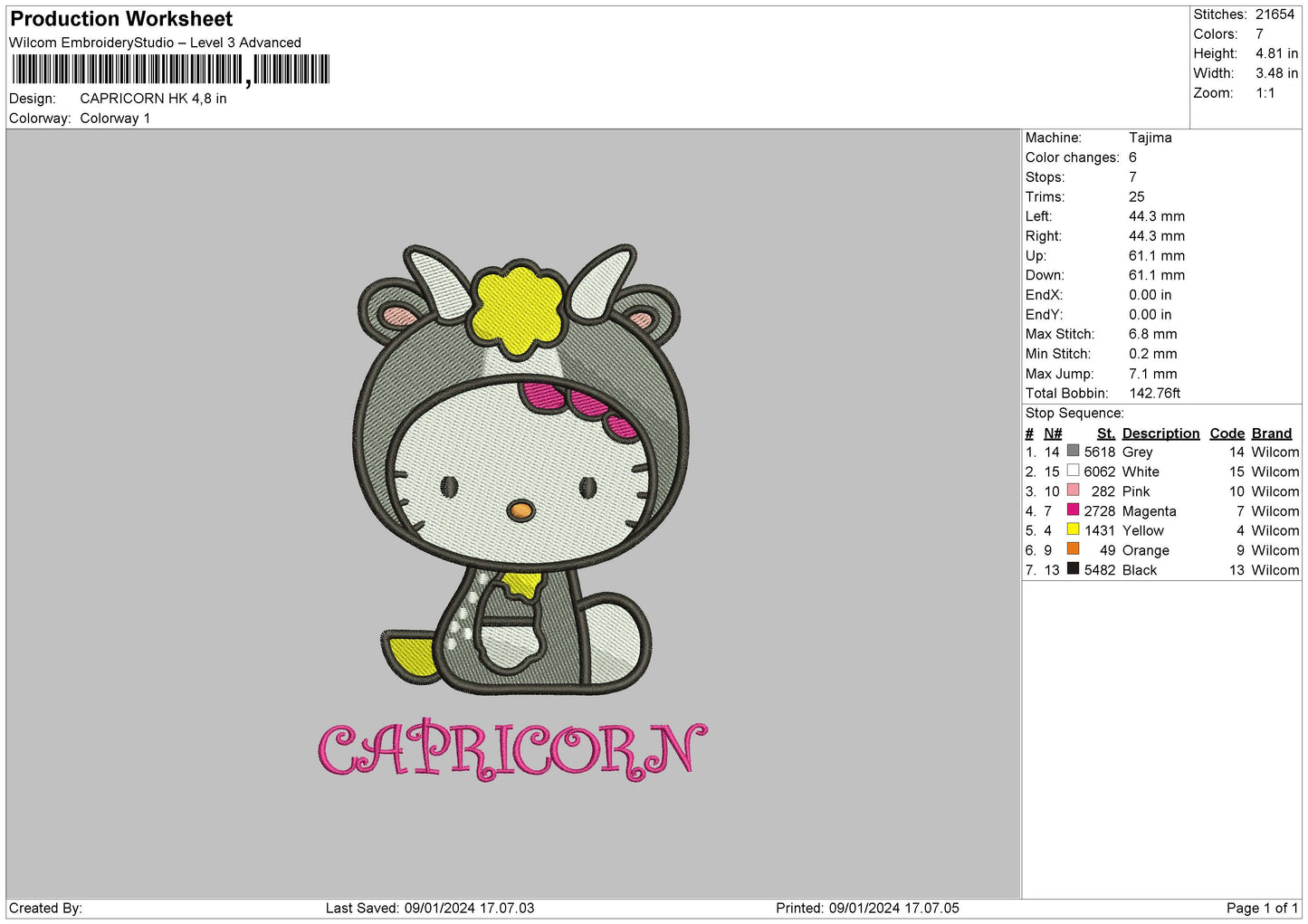Screen dimensions: 1308x924
Task: Click the 'Code' column header
Action: [1227, 433]
